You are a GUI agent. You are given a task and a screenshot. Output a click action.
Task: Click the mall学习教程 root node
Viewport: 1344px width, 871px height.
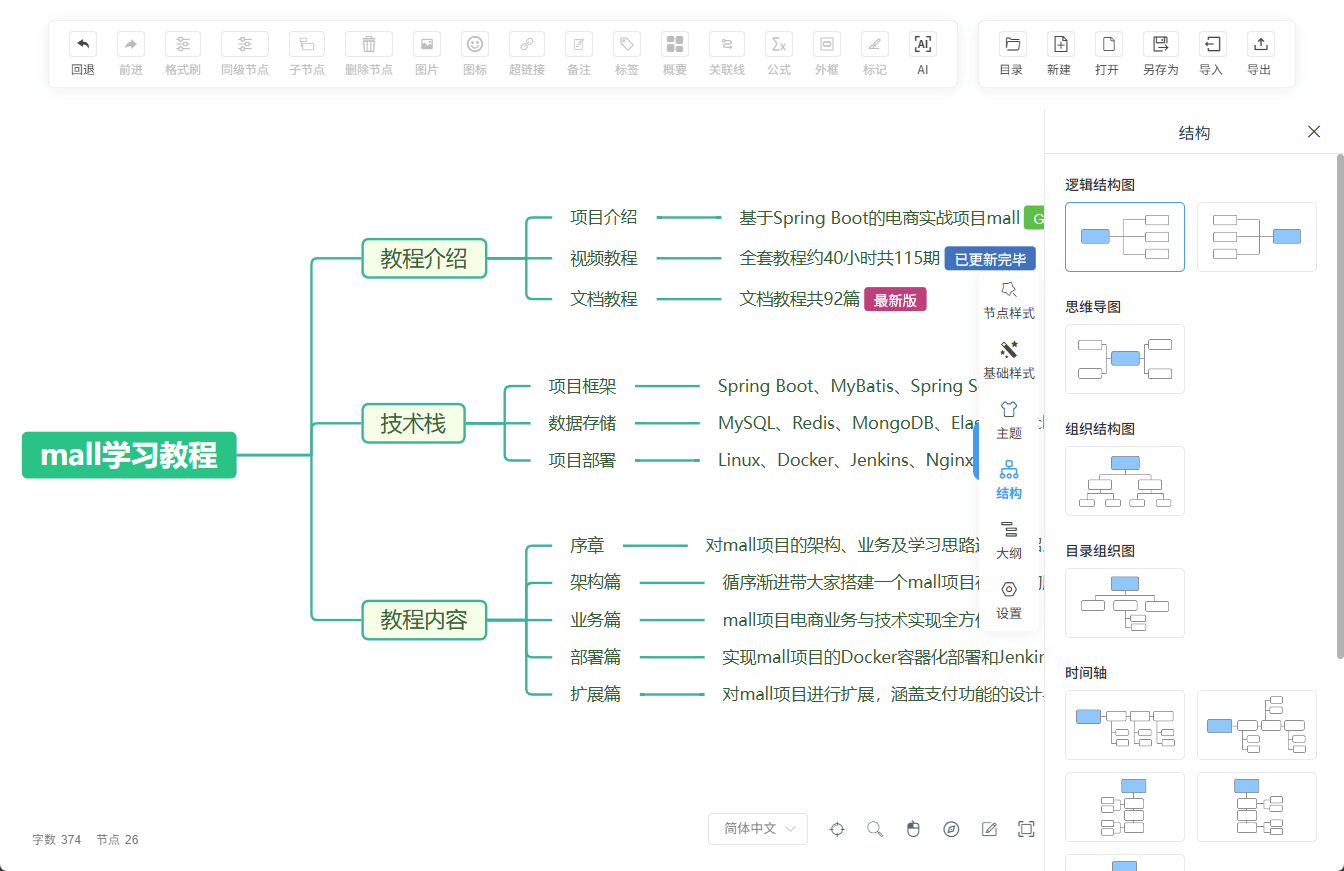coord(129,455)
